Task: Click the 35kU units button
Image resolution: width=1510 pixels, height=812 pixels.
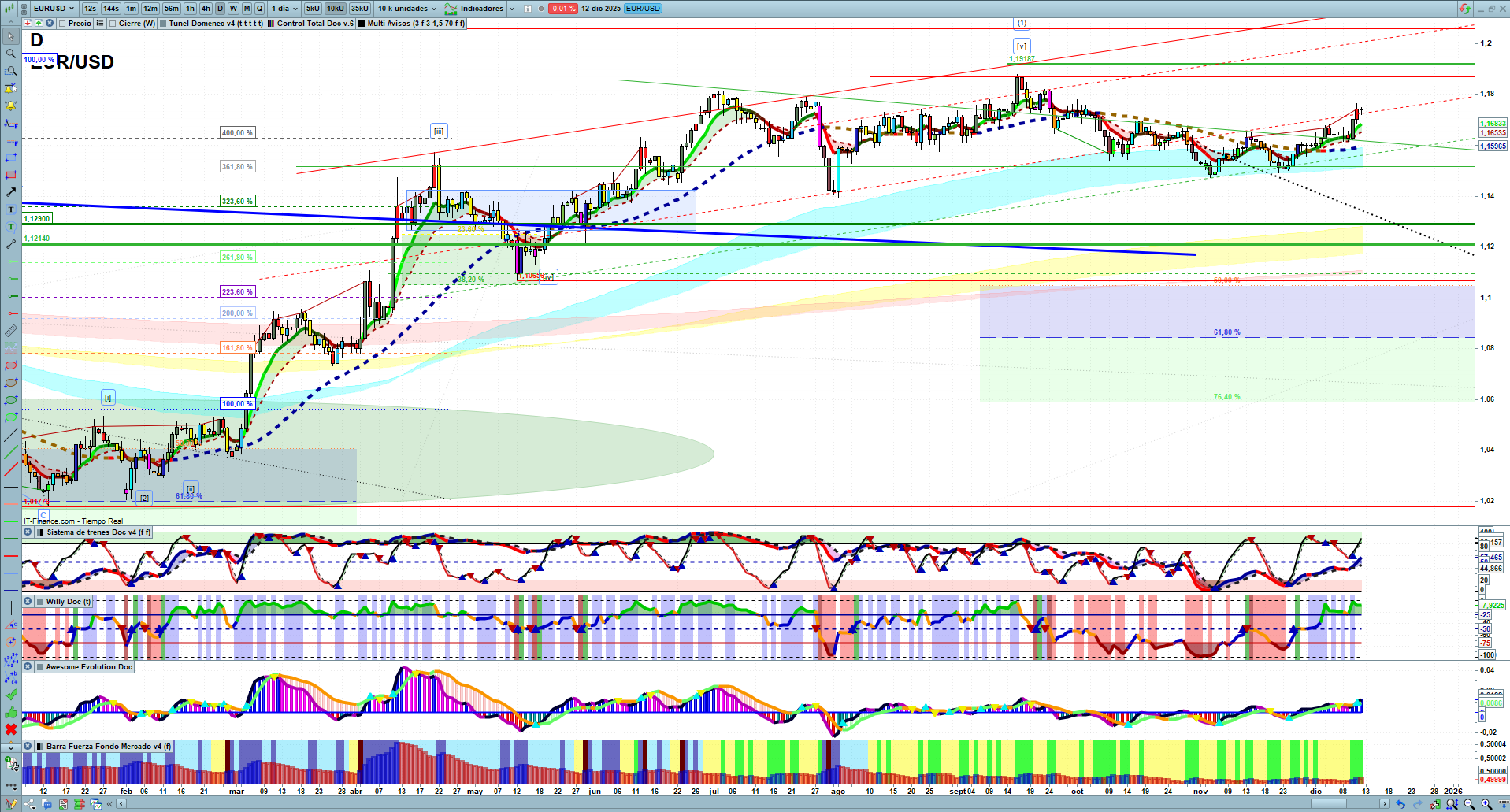Action: (x=359, y=9)
